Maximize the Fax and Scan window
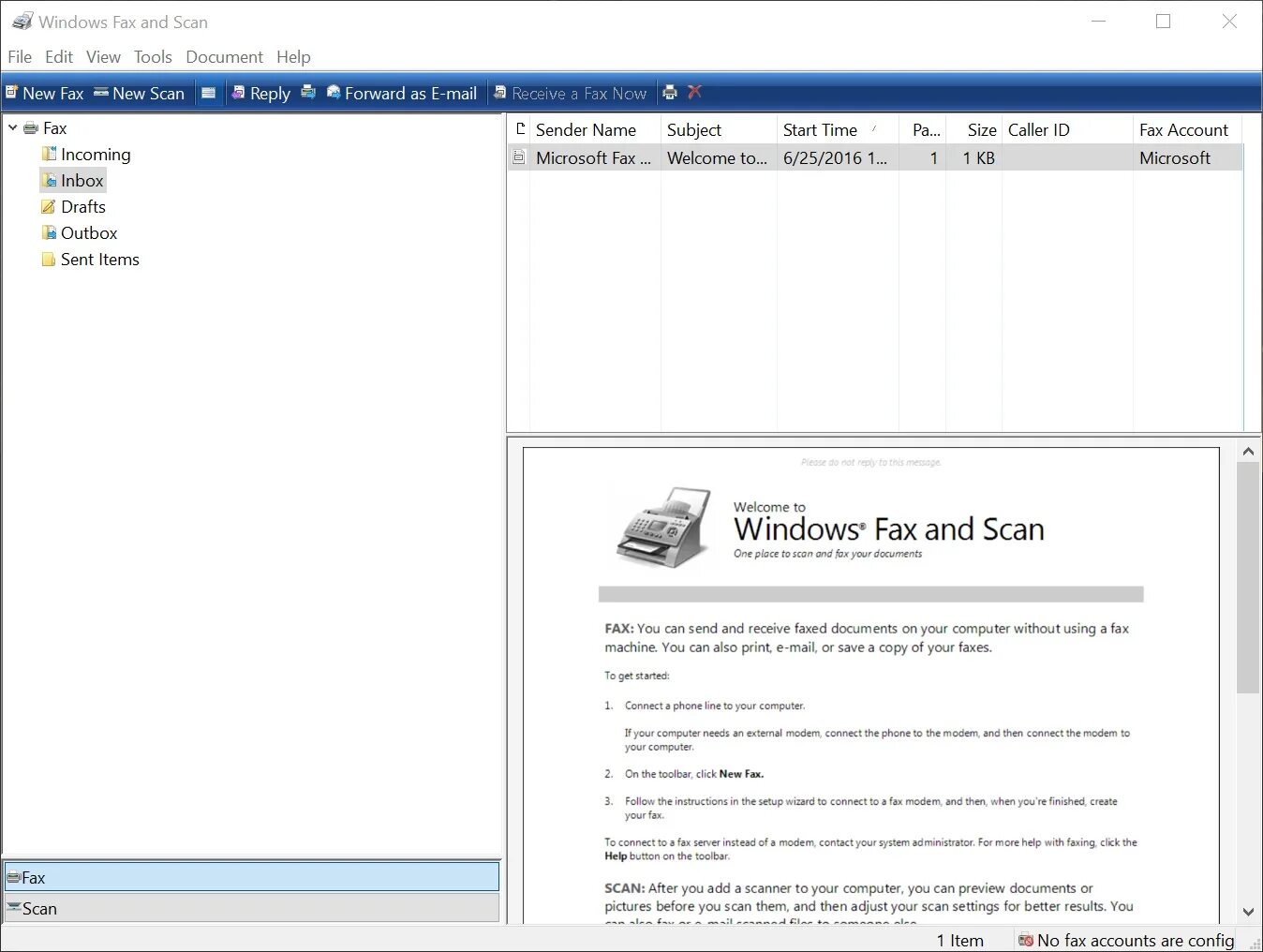The image size is (1263, 952). (x=1164, y=21)
